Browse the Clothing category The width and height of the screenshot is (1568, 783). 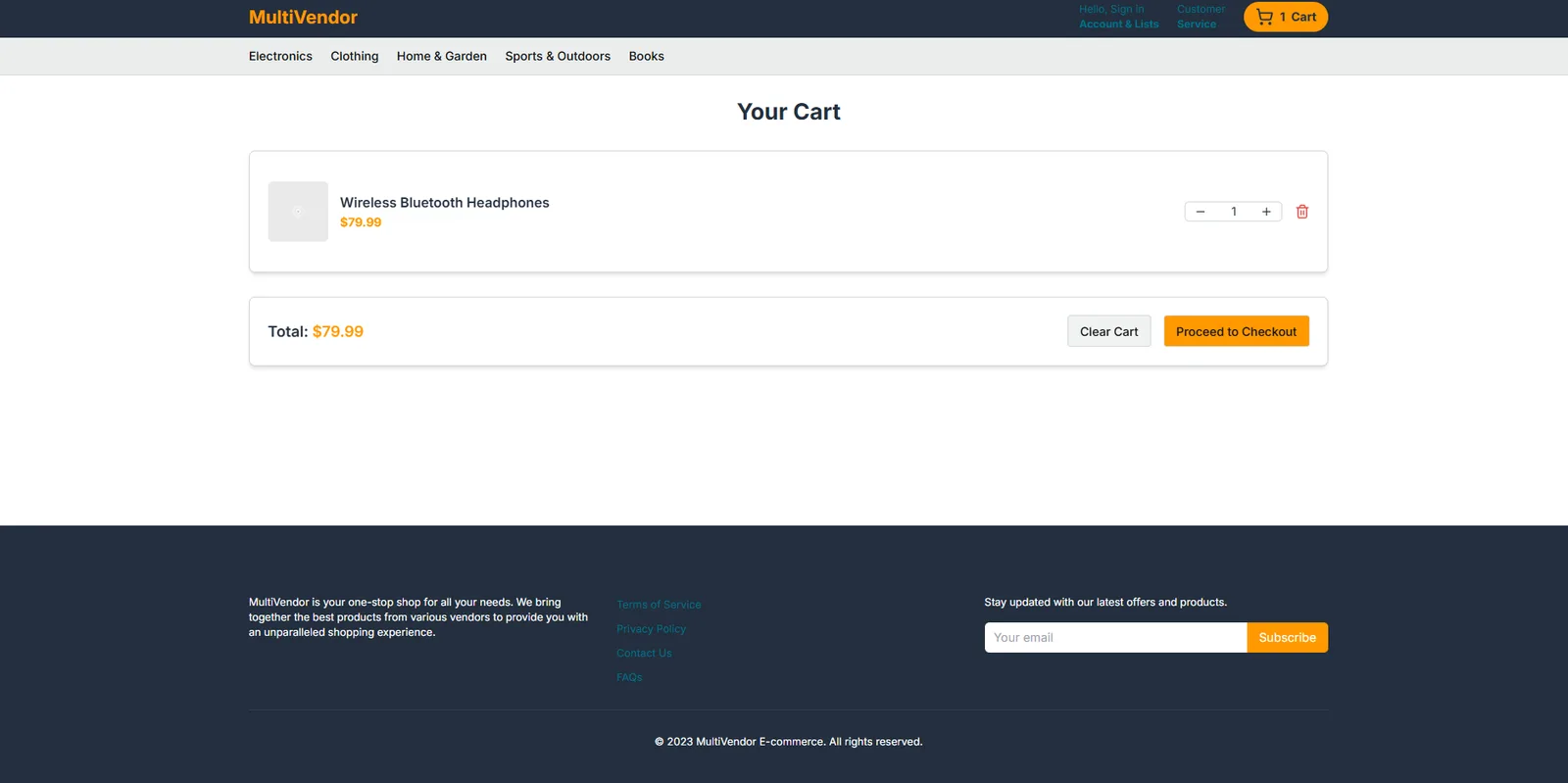[355, 56]
